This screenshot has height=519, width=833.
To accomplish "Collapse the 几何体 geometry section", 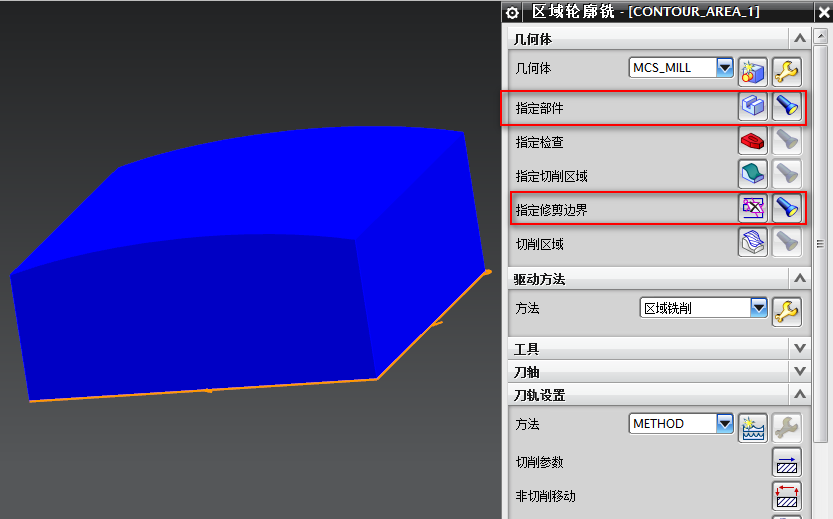I will pyautogui.click(x=798, y=39).
